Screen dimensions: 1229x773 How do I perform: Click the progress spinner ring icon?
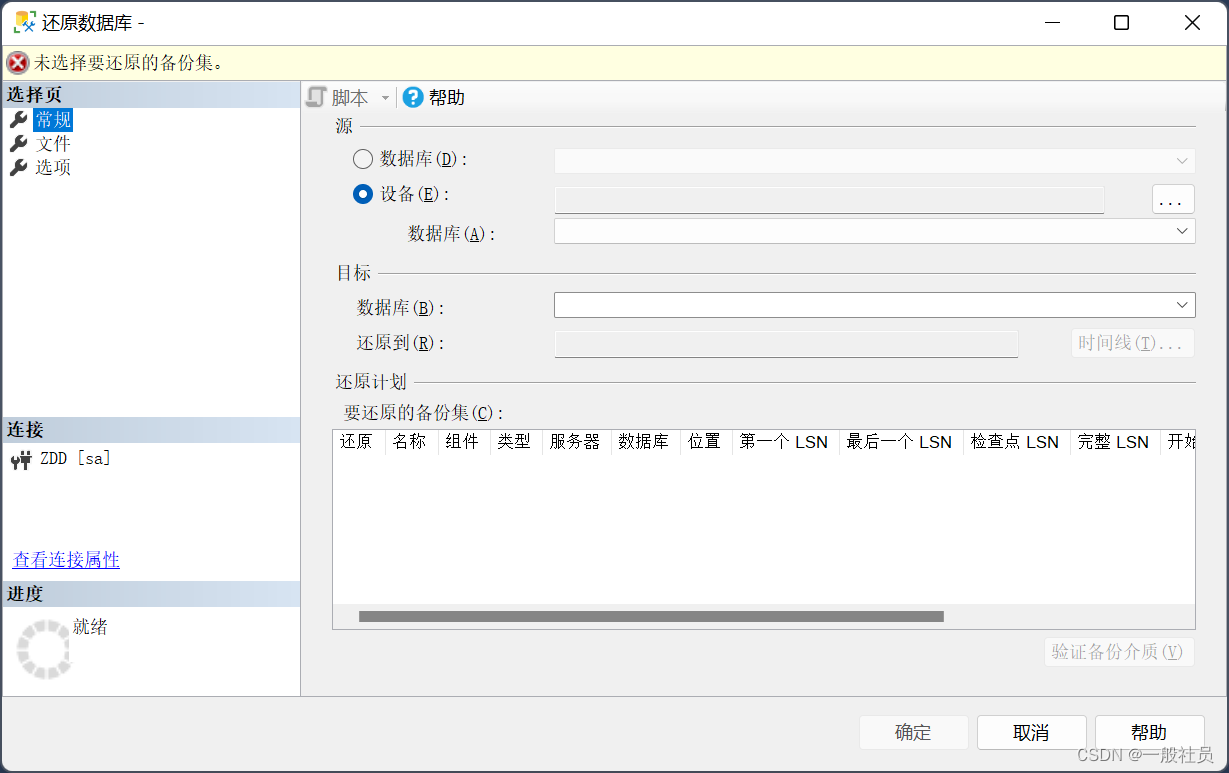[x=44, y=649]
